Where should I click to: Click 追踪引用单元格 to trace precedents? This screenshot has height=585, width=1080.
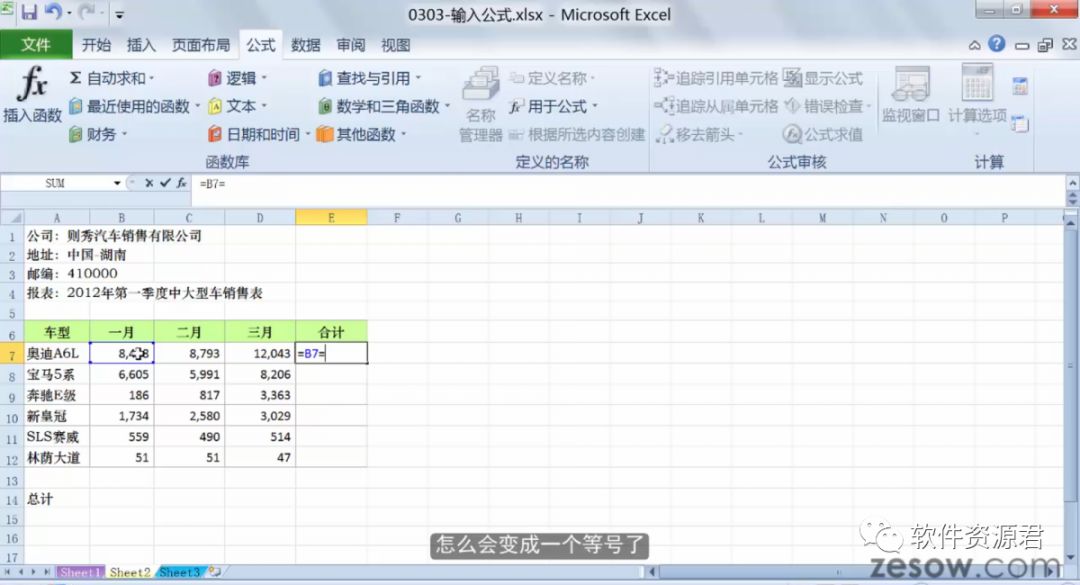tap(716, 78)
